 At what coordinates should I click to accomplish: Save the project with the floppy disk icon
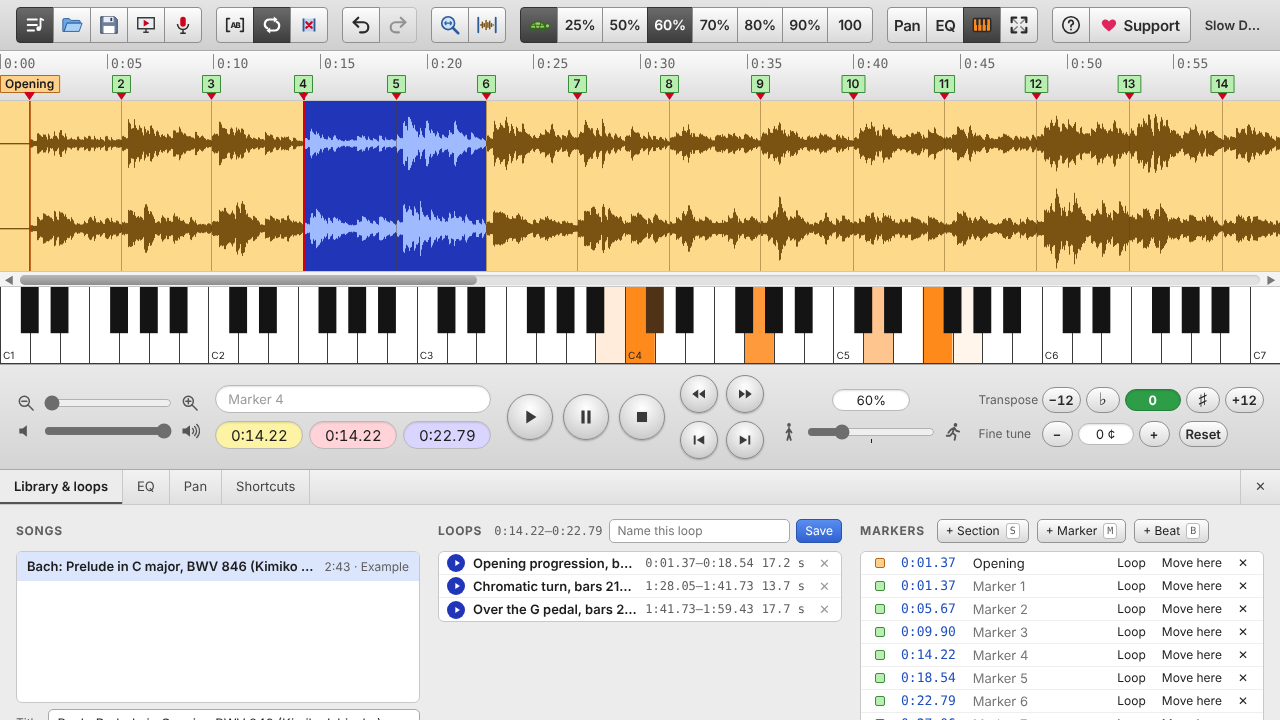109,25
